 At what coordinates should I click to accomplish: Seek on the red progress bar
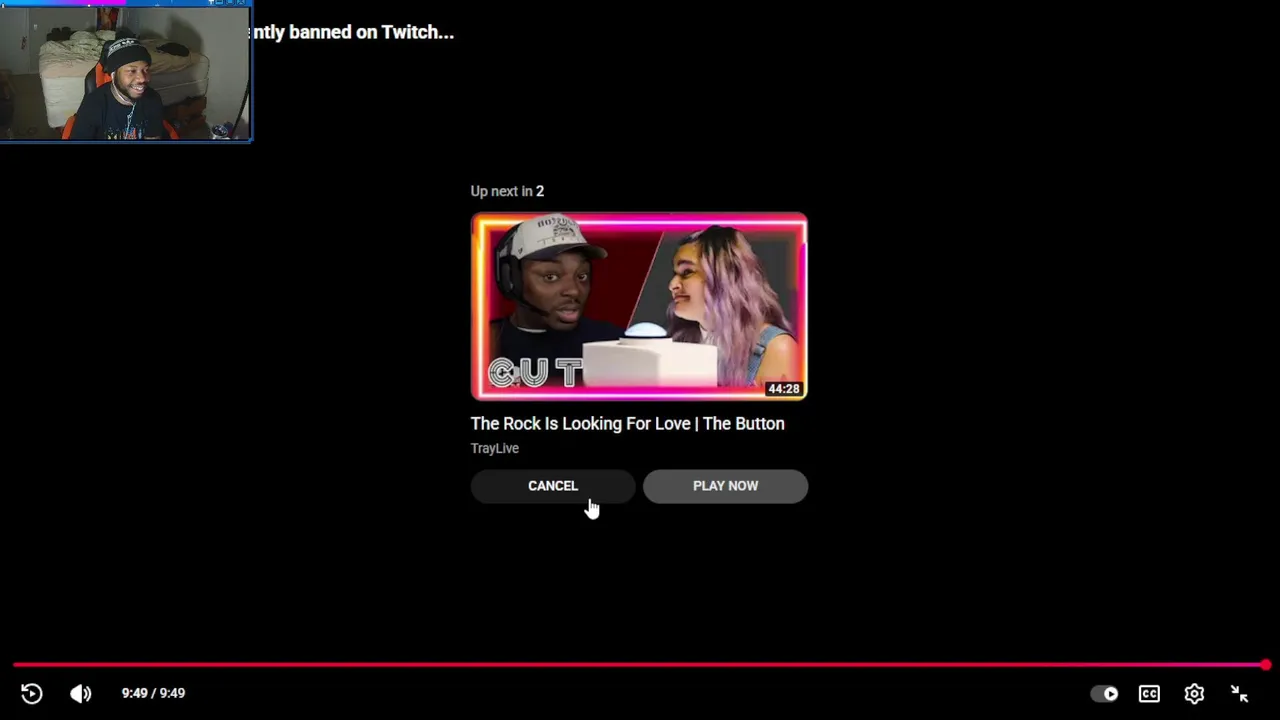pos(640,665)
